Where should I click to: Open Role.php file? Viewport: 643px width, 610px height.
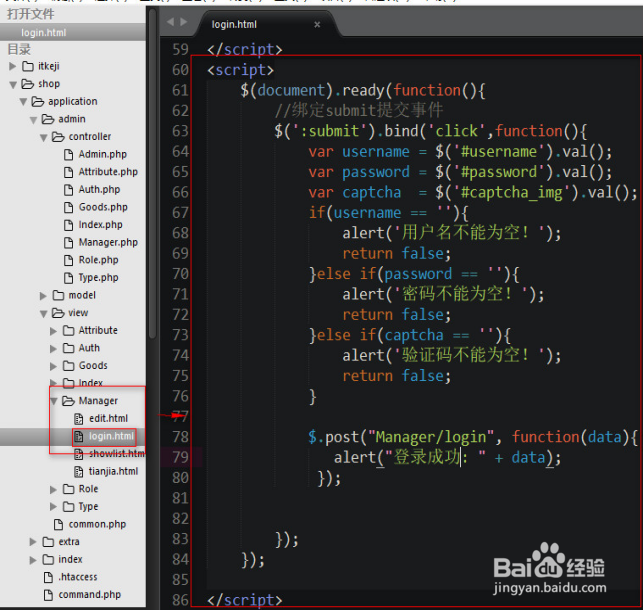tap(98, 260)
